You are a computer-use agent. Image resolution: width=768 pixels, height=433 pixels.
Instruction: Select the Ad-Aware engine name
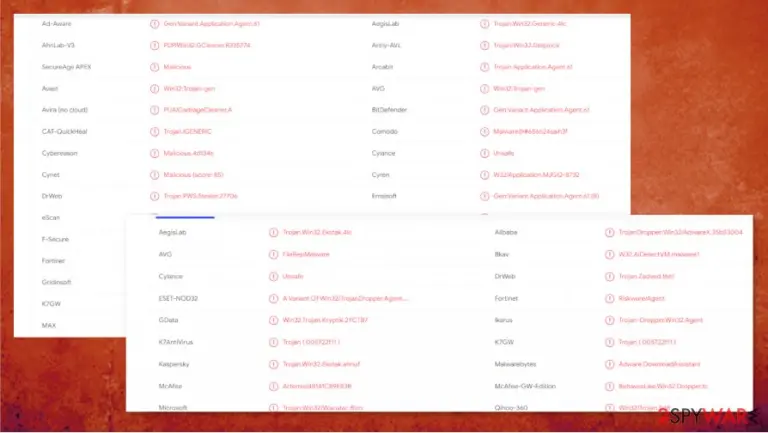pos(56,24)
